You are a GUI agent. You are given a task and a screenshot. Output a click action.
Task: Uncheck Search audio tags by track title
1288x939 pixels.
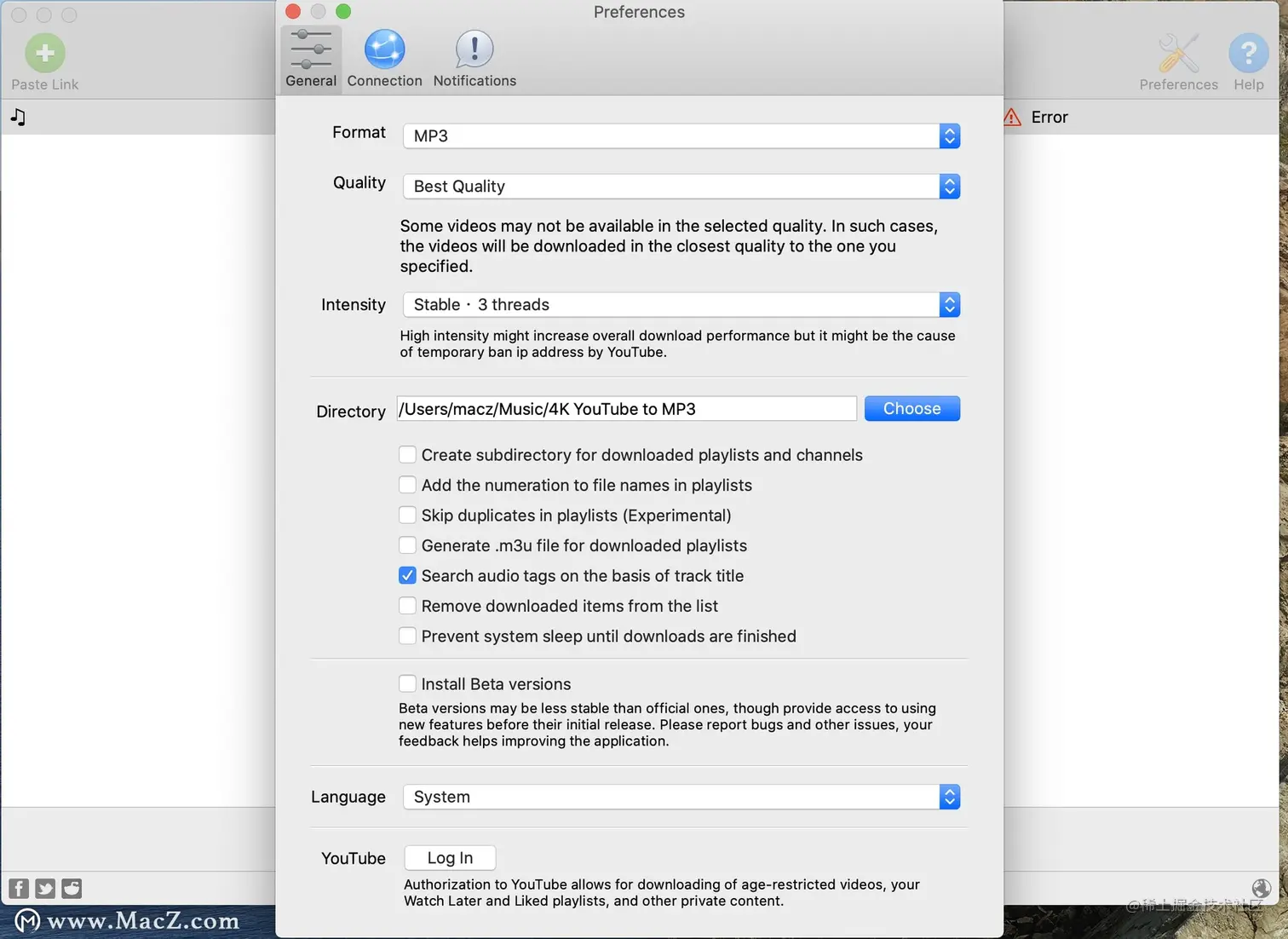408,576
